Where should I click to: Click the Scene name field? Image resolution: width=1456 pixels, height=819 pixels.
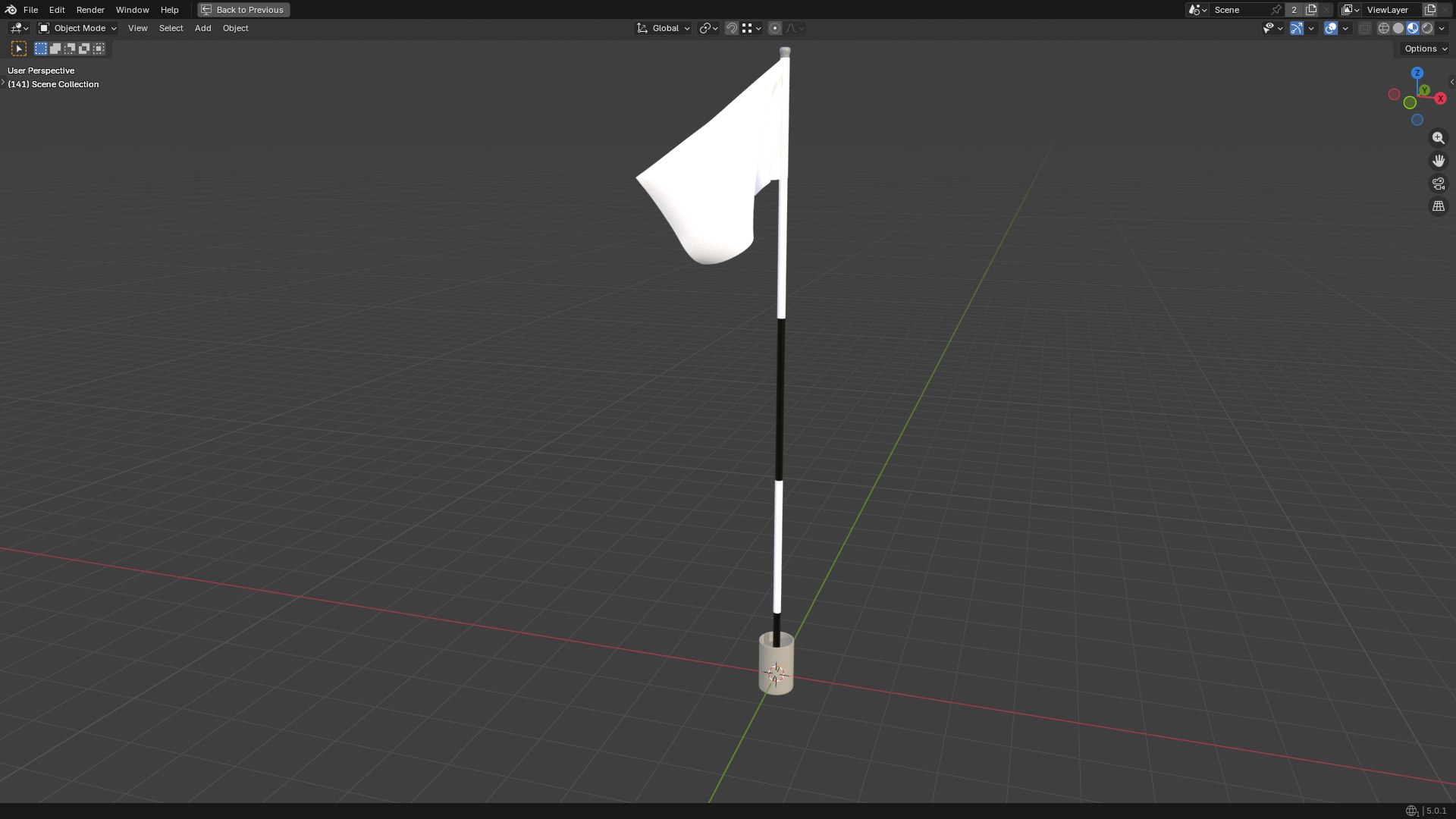tap(1241, 10)
